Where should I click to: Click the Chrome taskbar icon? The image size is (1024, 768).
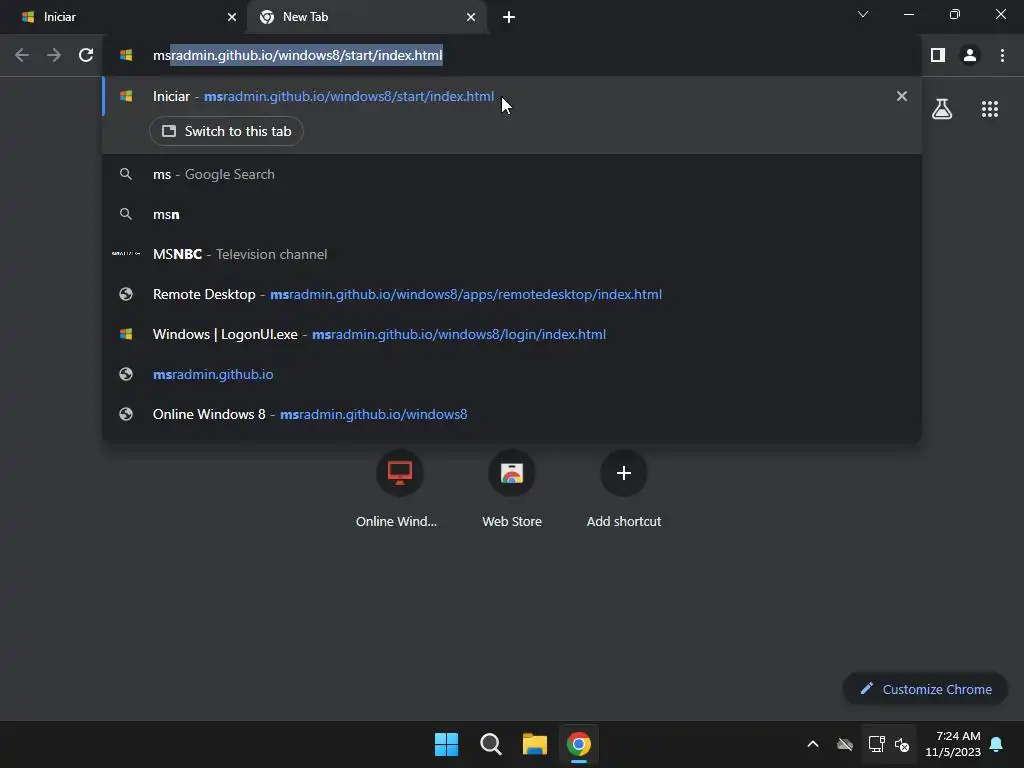(579, 744)
